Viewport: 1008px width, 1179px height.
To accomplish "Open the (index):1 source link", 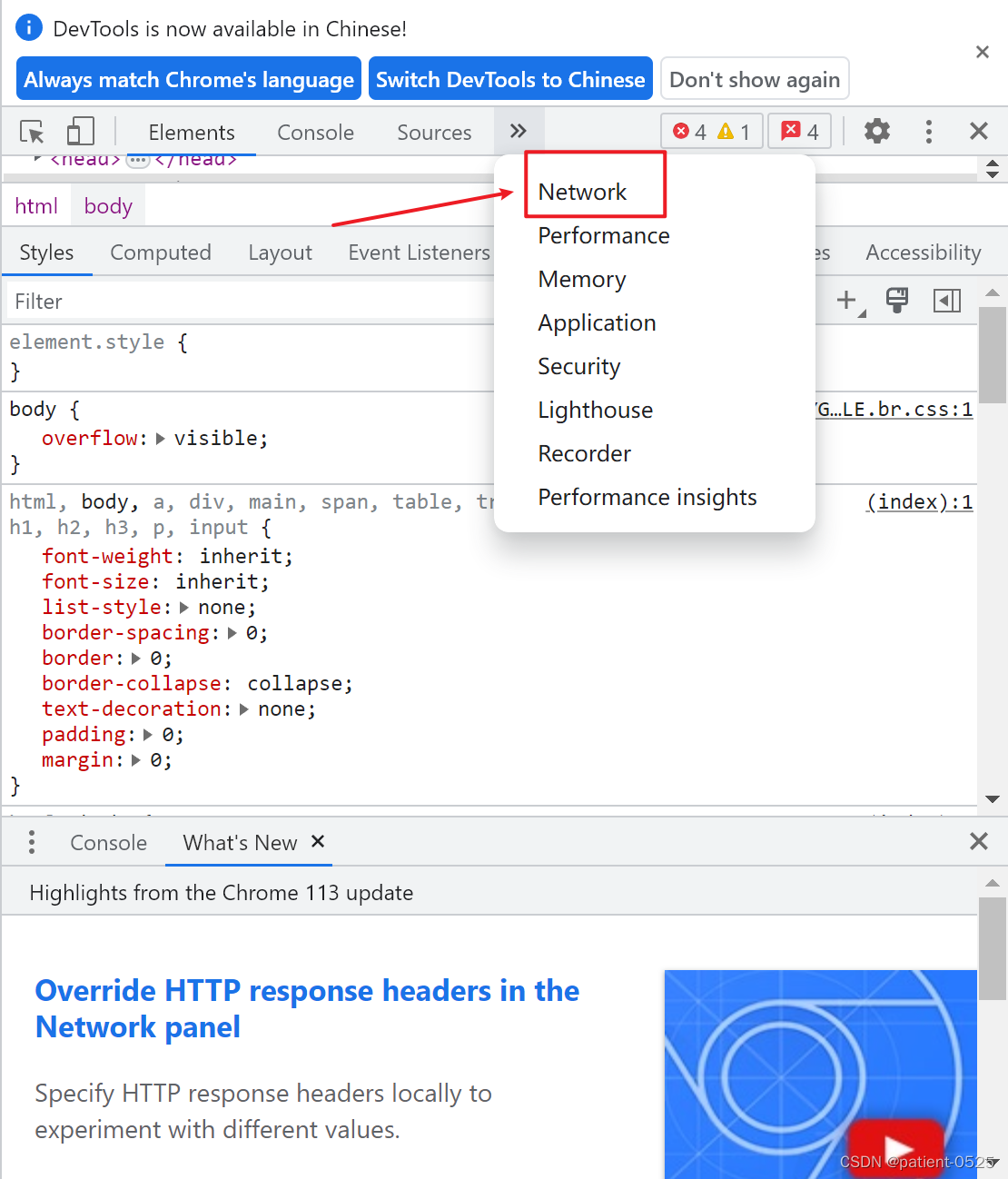I will click(919, 501).
